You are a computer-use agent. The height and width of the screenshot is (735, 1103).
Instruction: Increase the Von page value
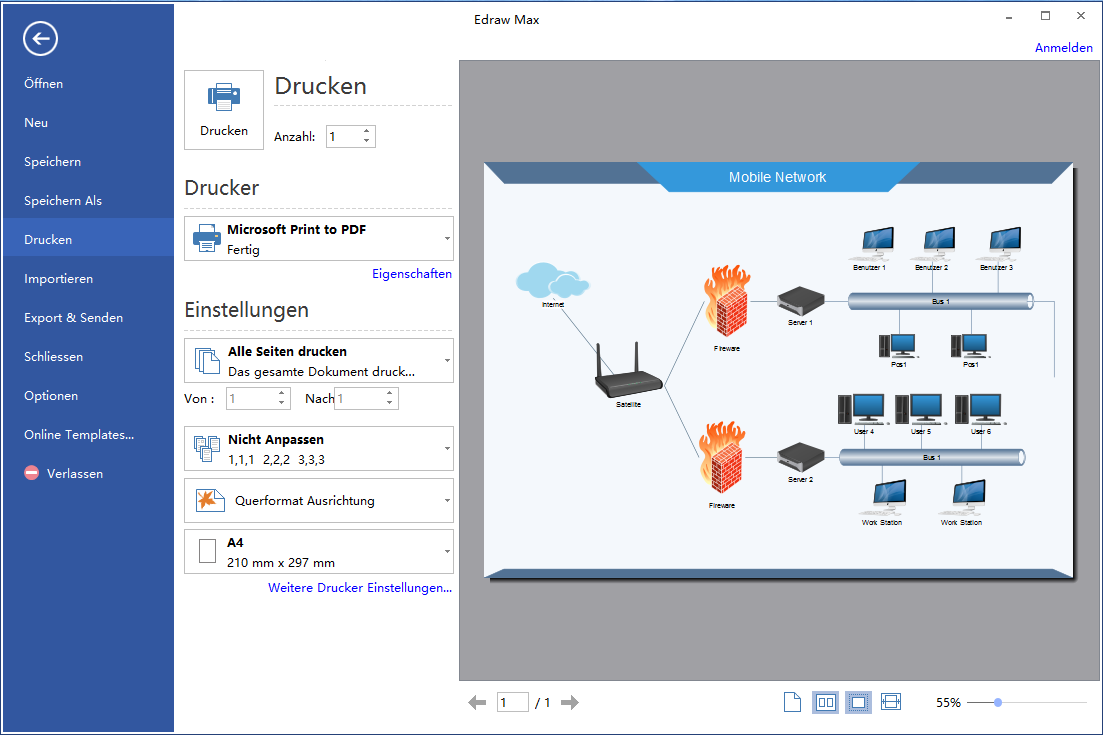coord(281,393)
